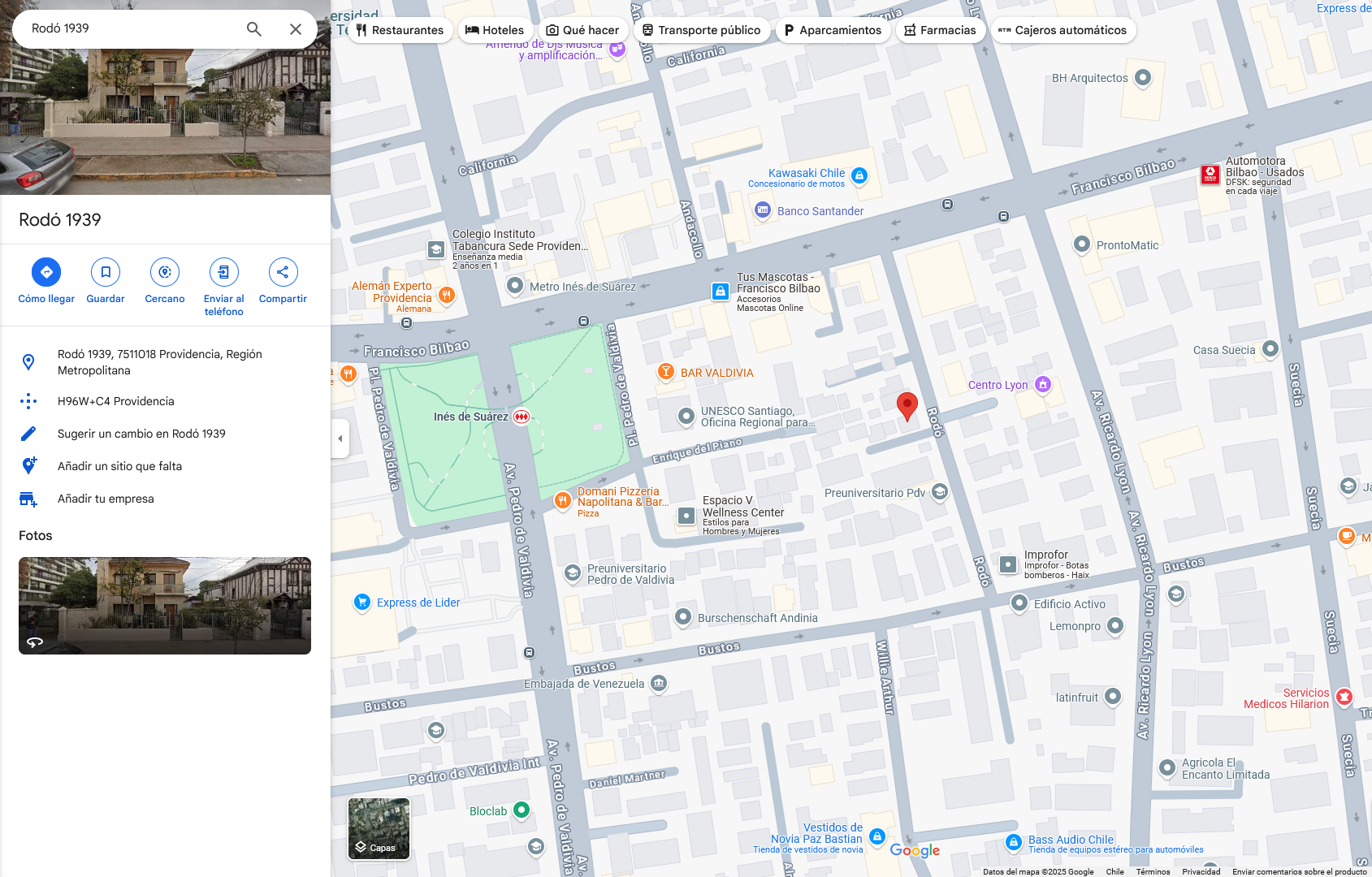The height and width of the screenshot is (877, 1372).
Task: Click the search magnifier icon
Action: pyautogui.click(x=254, y=29)
